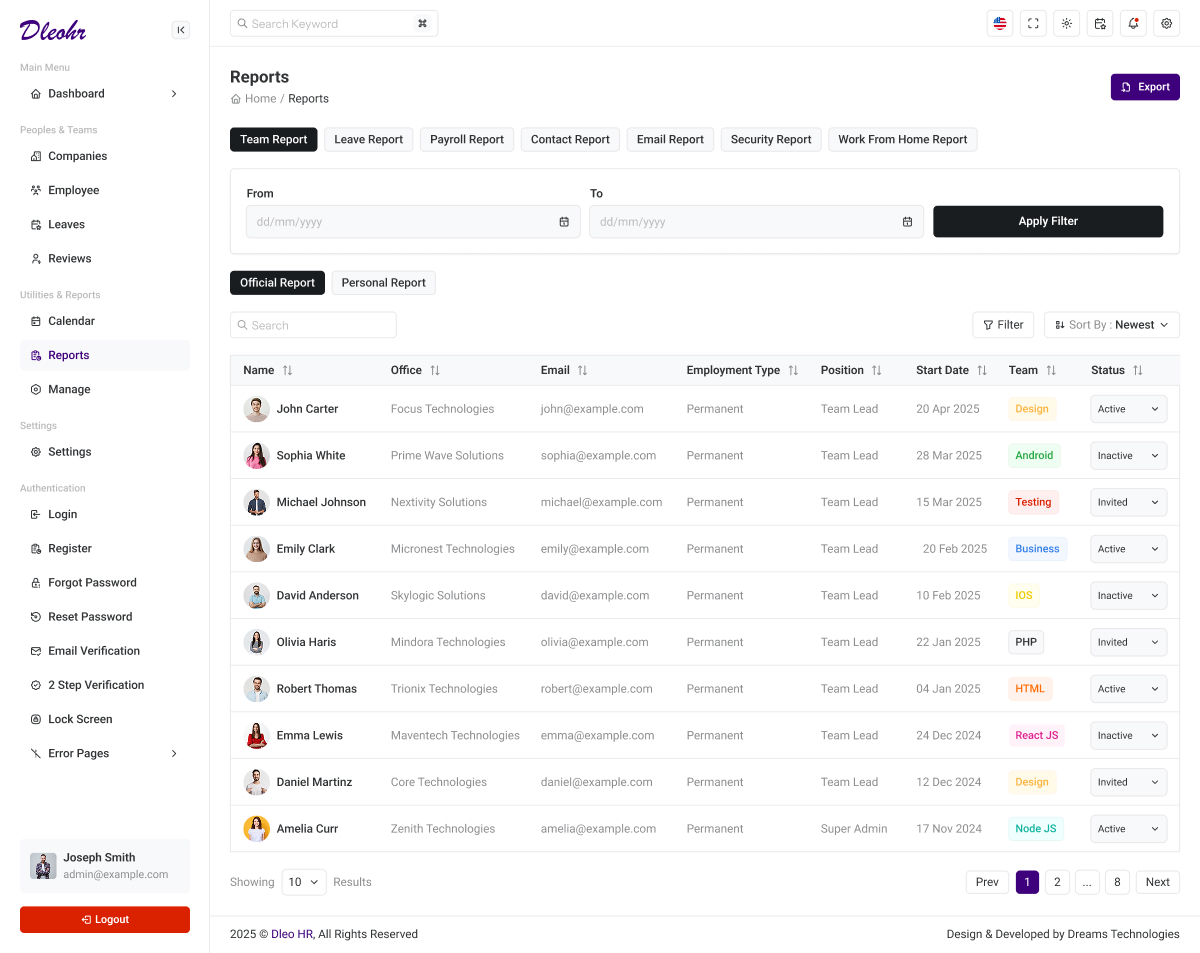Viewport: 1200px width, 953px height.
Task: Change Amelia Curr's status from Active
Action: 1128,828
